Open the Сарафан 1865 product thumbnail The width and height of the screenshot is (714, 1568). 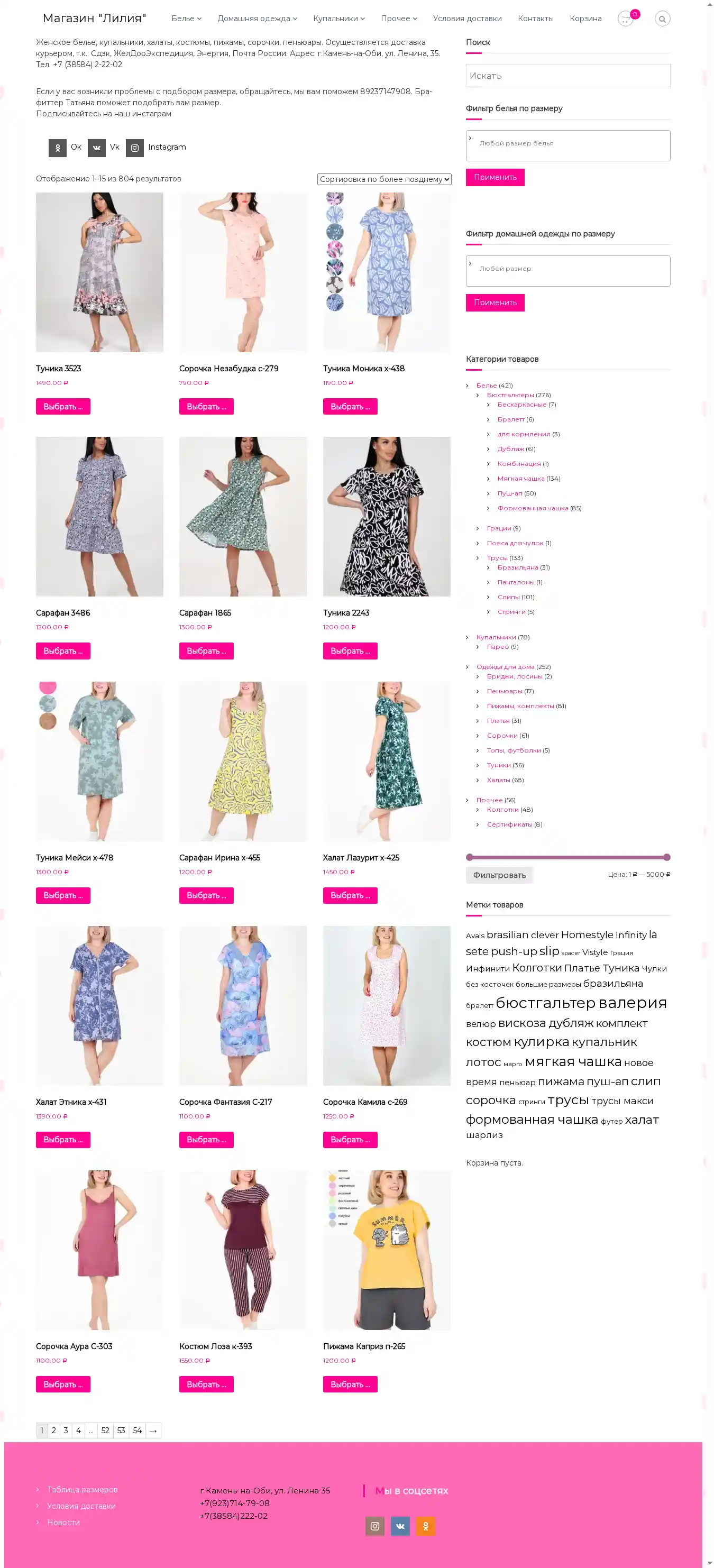(243, 516)
